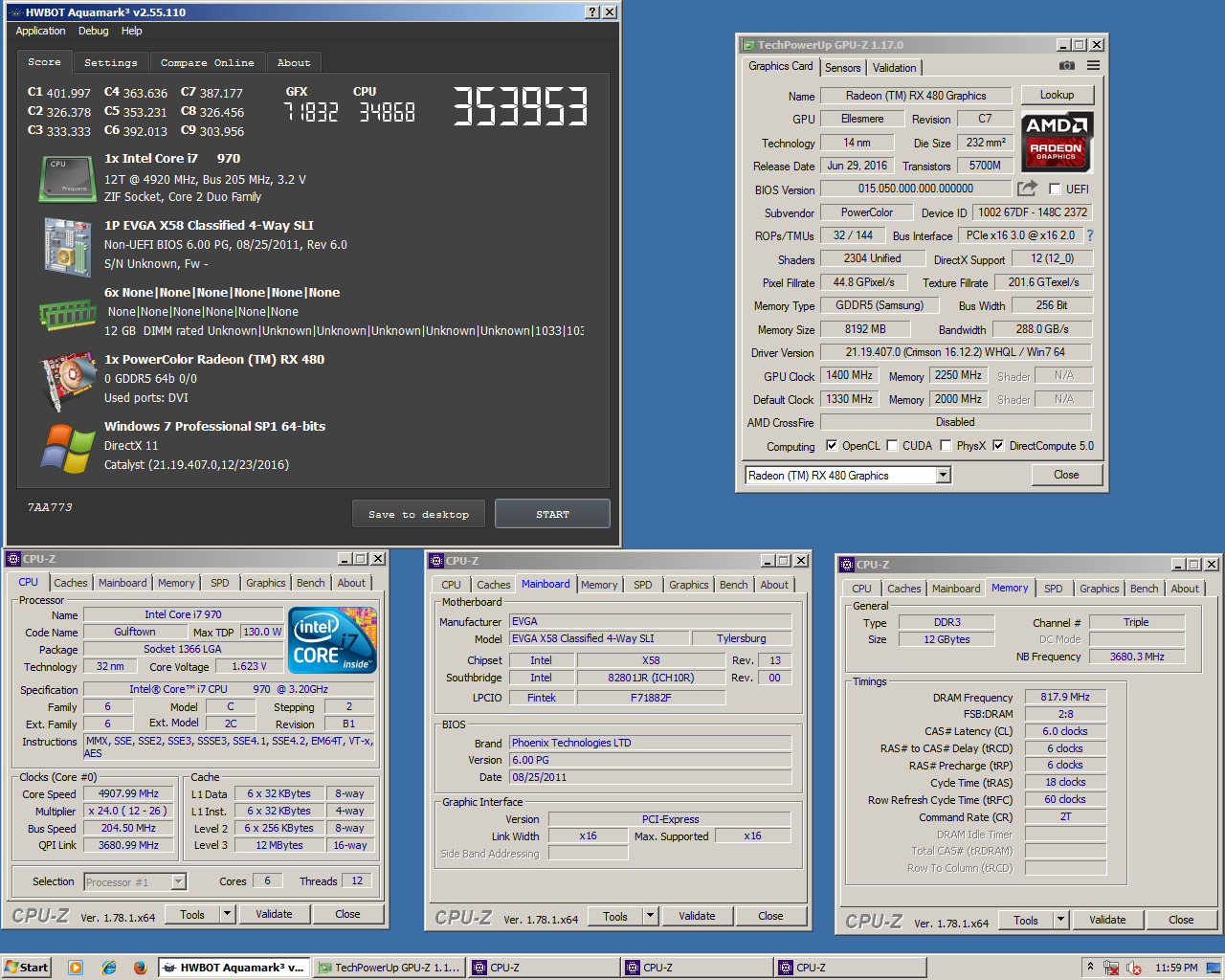Show hidden tray icons arrow

click(1089, 968)
